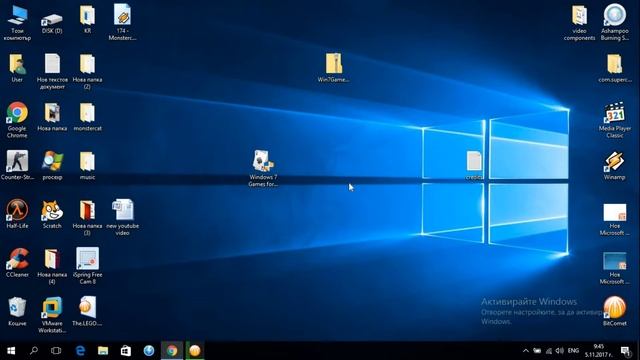Launch the VMware Workstation shortcut

click(52, 315)
